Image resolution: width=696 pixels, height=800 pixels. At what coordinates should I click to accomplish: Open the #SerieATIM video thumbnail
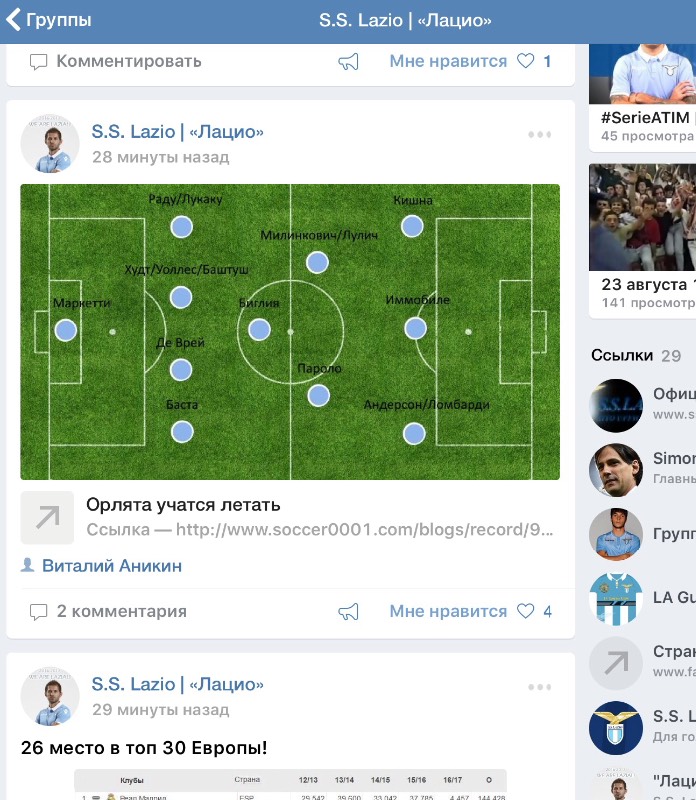point(642,74)
